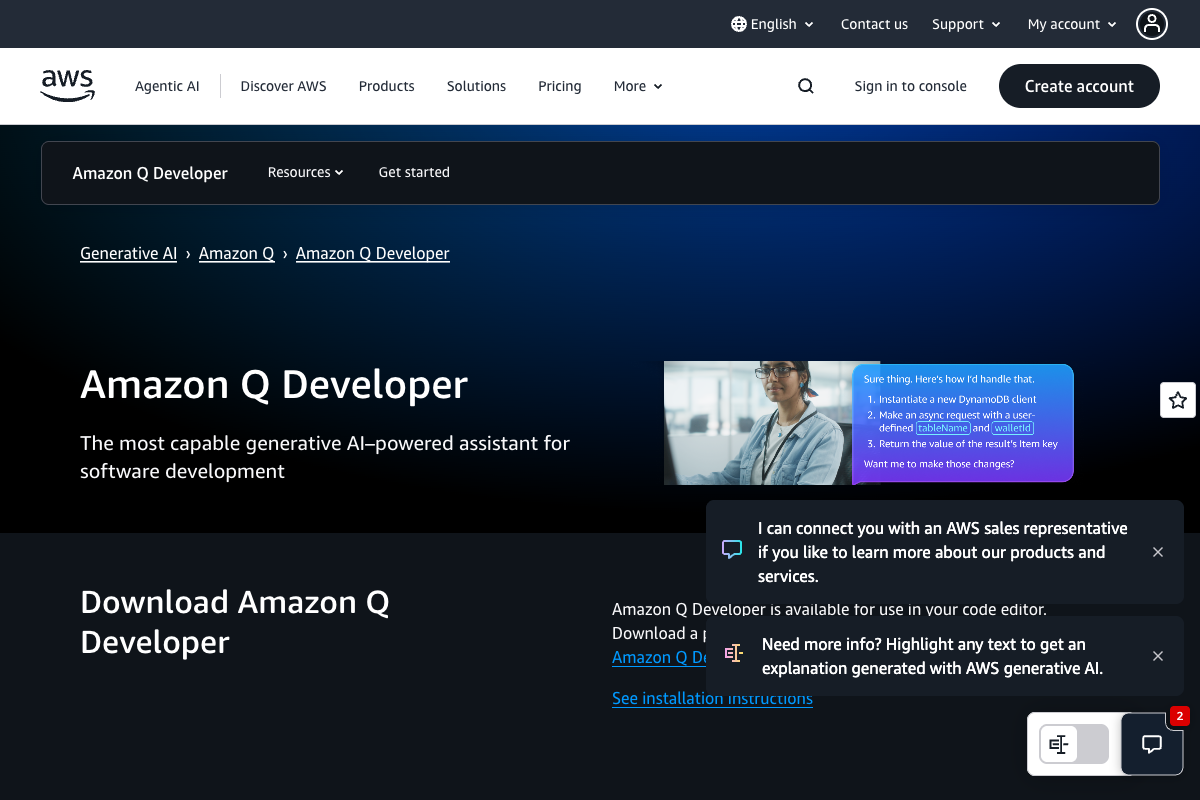Screen dimensions: 1200x800
Task: Expand the My account menu
Action: (x=1072, y=24)
